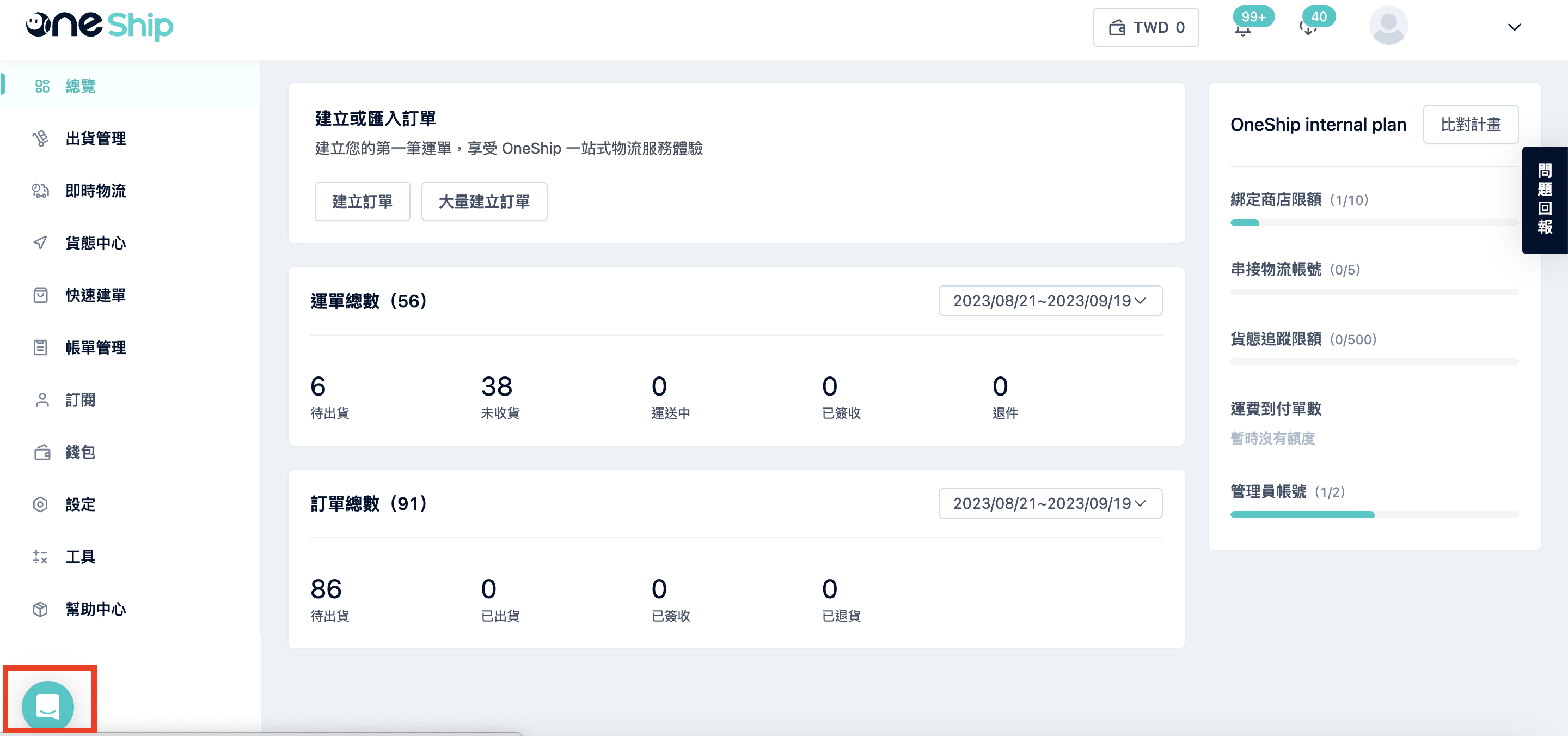The image size is (1568, 736).
Task: Click the 已退貨 order count
Action: [x=841, y=599]
